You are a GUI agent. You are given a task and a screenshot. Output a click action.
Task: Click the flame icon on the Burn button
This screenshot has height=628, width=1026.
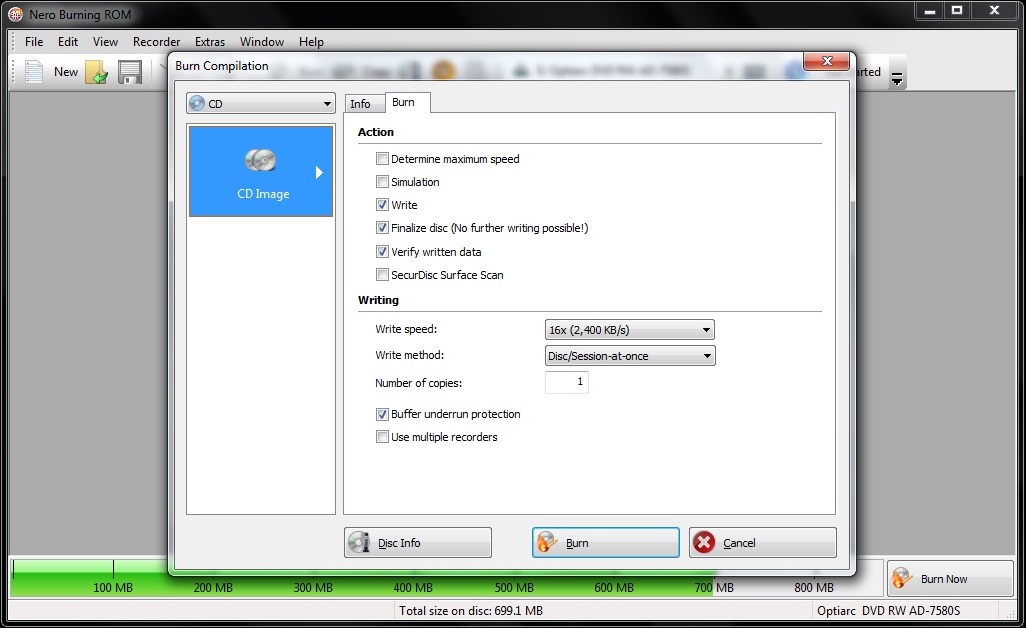(547, 542)
